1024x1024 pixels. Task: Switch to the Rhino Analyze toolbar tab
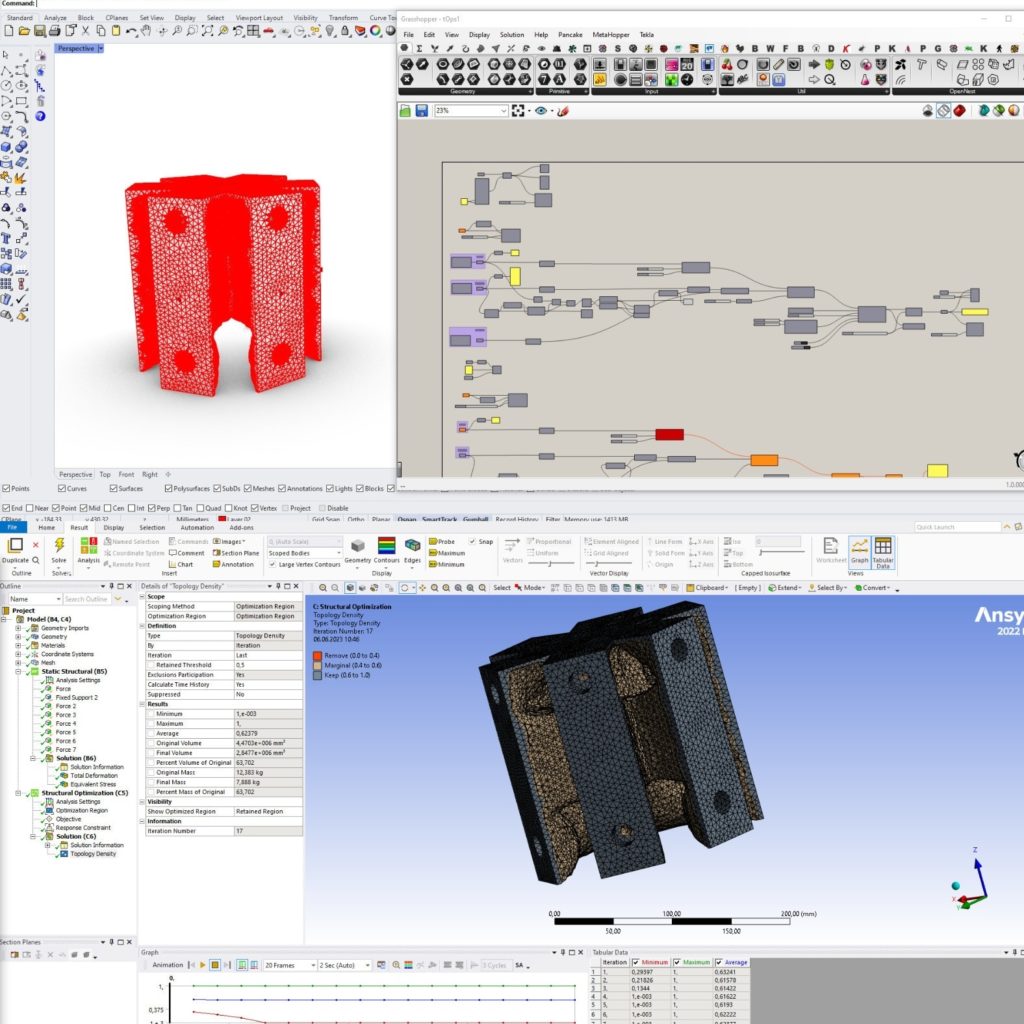(x=56, y=18)
